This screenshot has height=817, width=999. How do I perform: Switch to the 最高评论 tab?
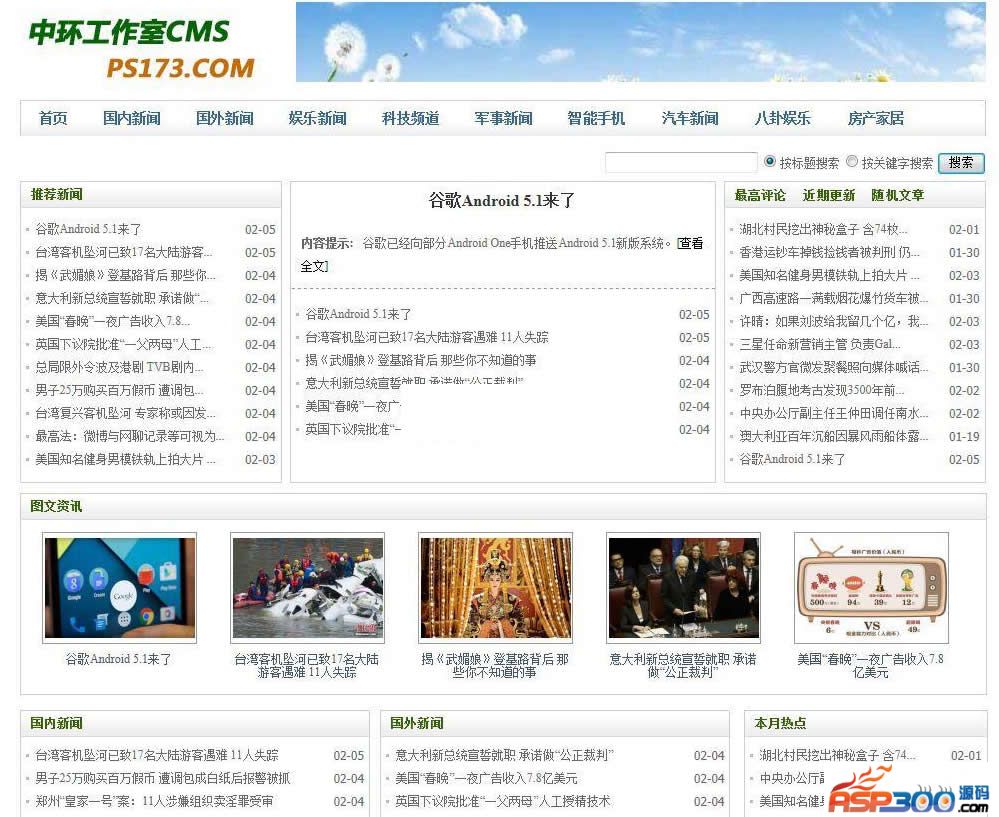tap(760, 195)
